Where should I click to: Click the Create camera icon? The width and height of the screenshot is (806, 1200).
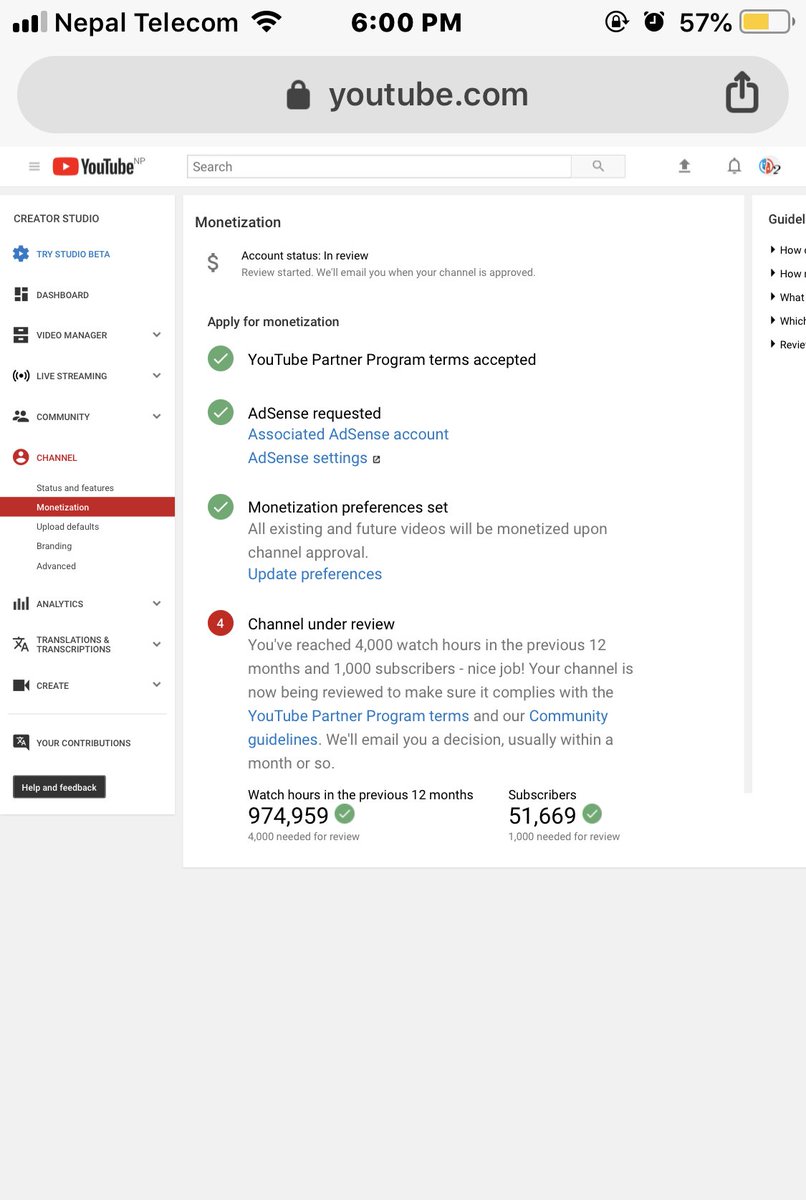point(21,685)
